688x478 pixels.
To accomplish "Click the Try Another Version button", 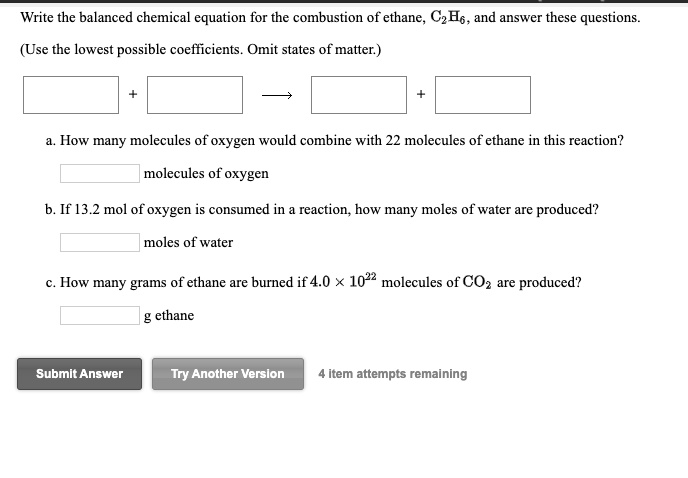I will [x=227, y=374].
